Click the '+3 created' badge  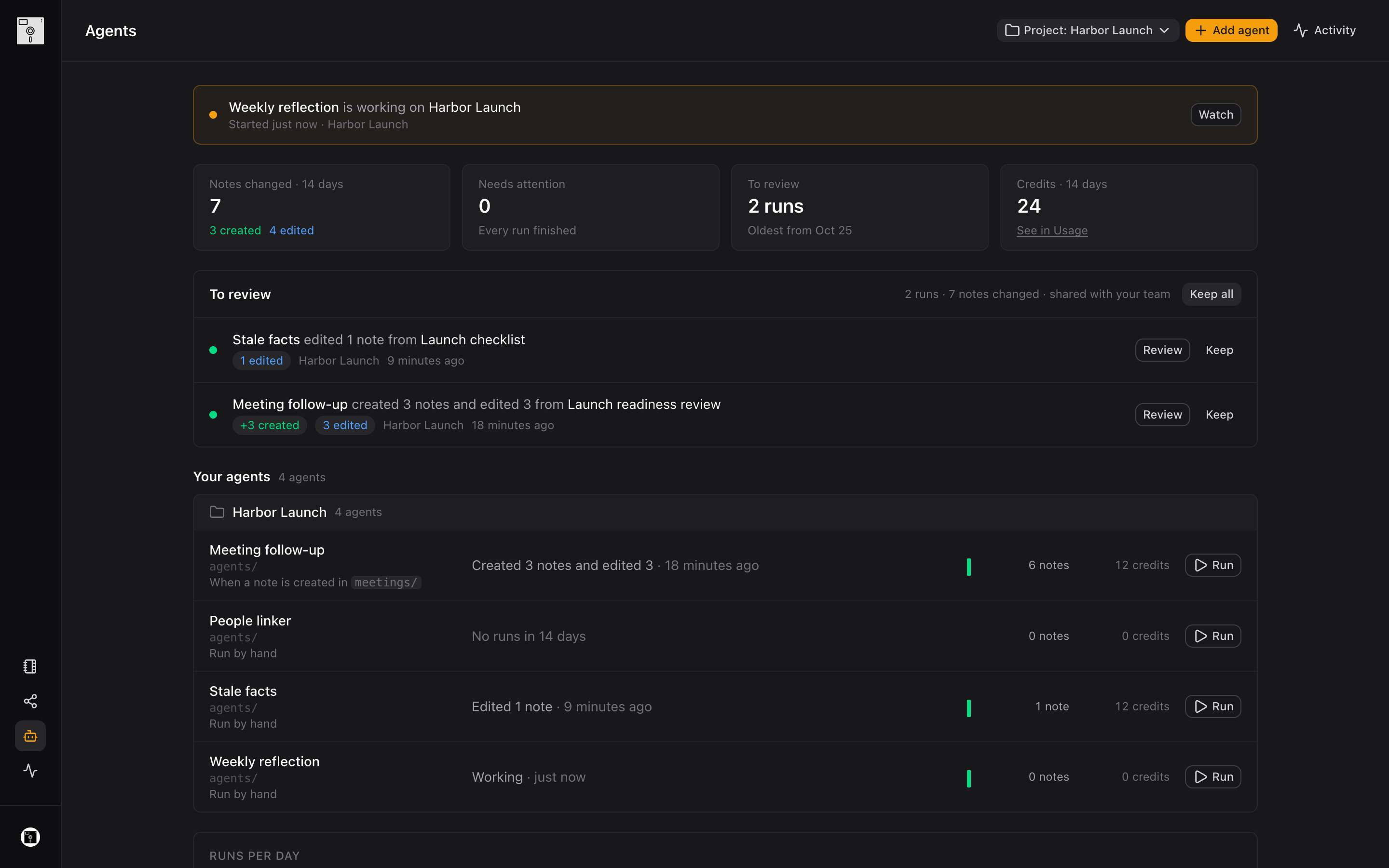pyautogui.click(x=269, y=425)
